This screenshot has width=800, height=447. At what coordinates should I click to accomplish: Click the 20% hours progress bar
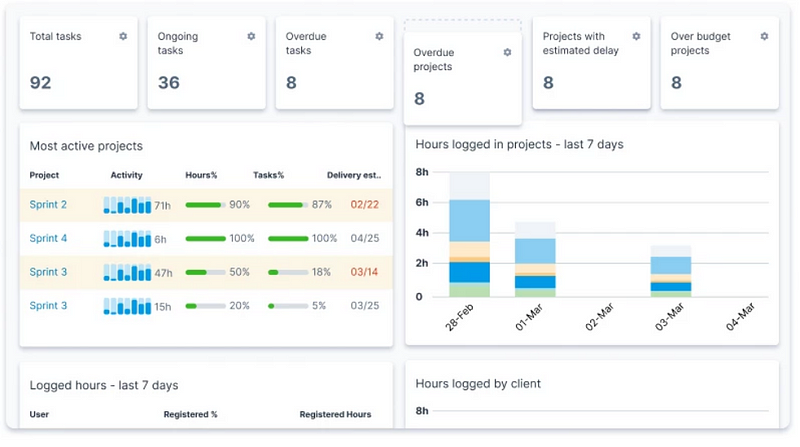[x=206, y=306]
